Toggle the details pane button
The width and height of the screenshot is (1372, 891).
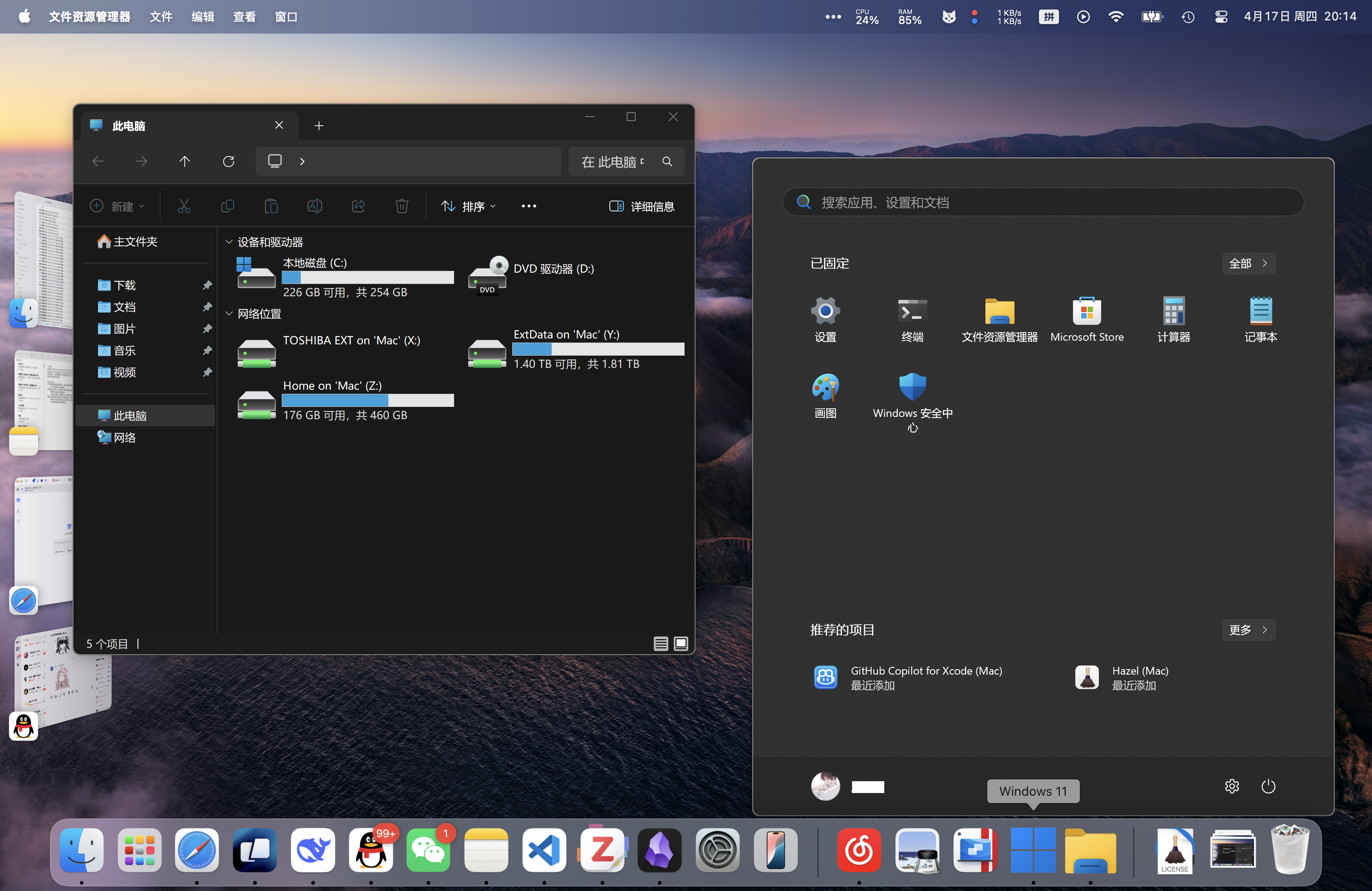click(x=641, y=206)
